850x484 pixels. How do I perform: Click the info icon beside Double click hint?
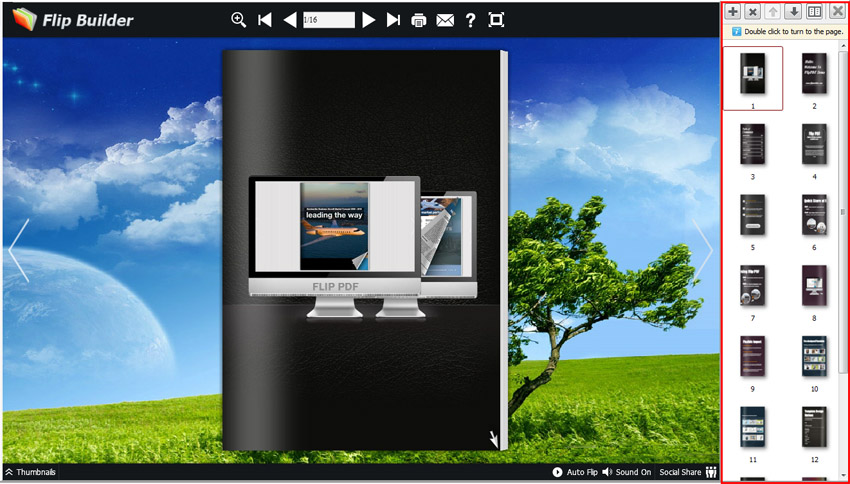coord(736,31)
